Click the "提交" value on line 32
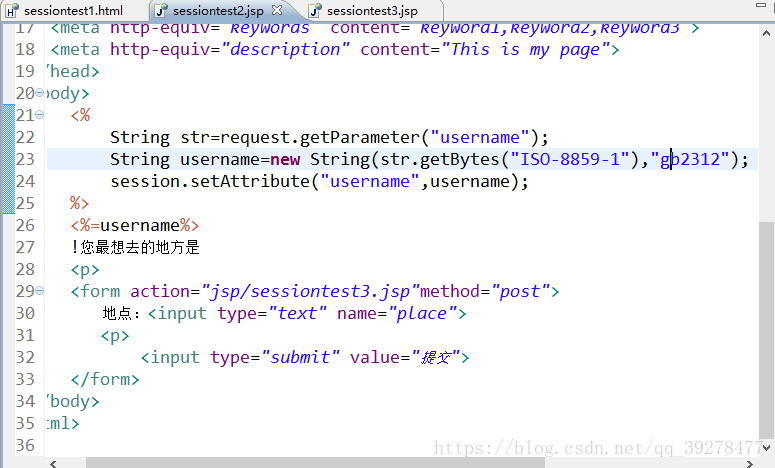The width and height of the screenshot is (775, 468). point(435,357)
